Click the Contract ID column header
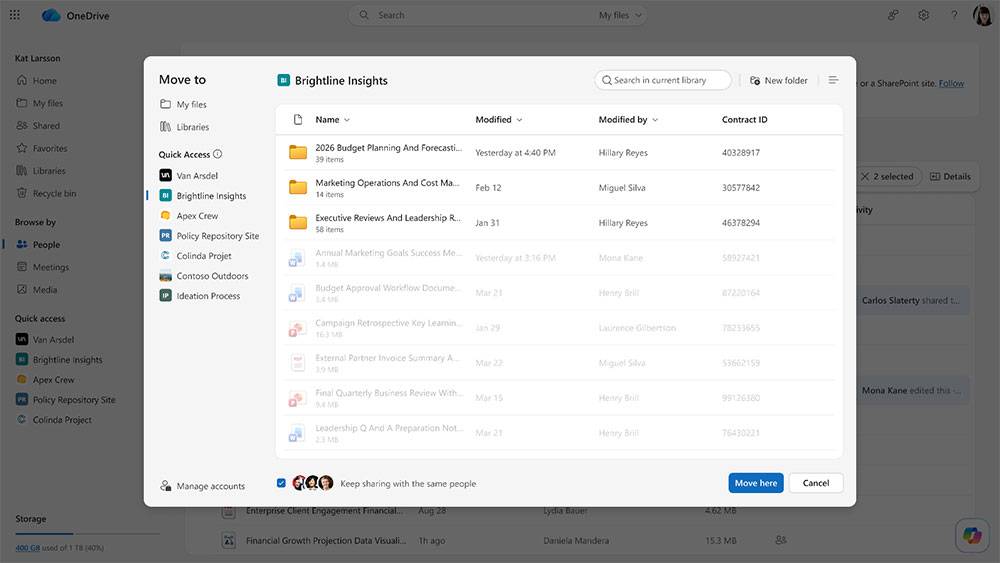Screen dimensions: 1000x563 click(744, 120)
